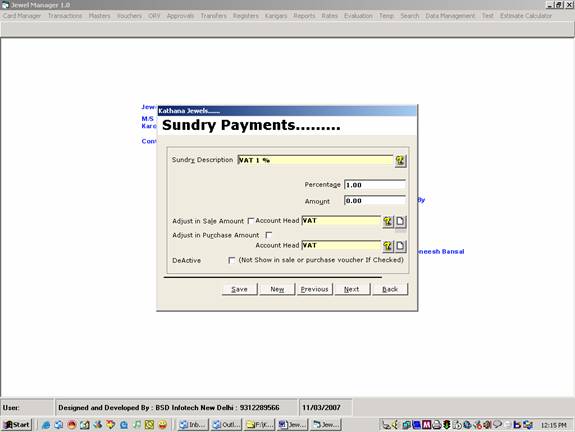
Task: Click new-document icon for sale Account Head
Action: 400,221
